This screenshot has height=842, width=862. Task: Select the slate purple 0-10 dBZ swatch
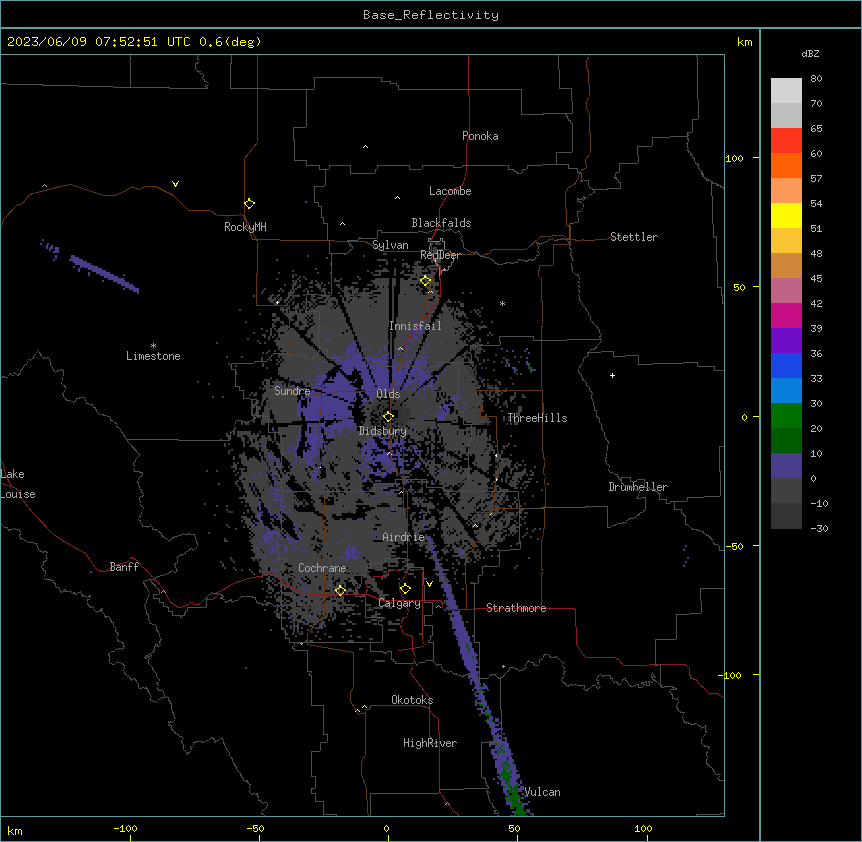click(786, 466)
